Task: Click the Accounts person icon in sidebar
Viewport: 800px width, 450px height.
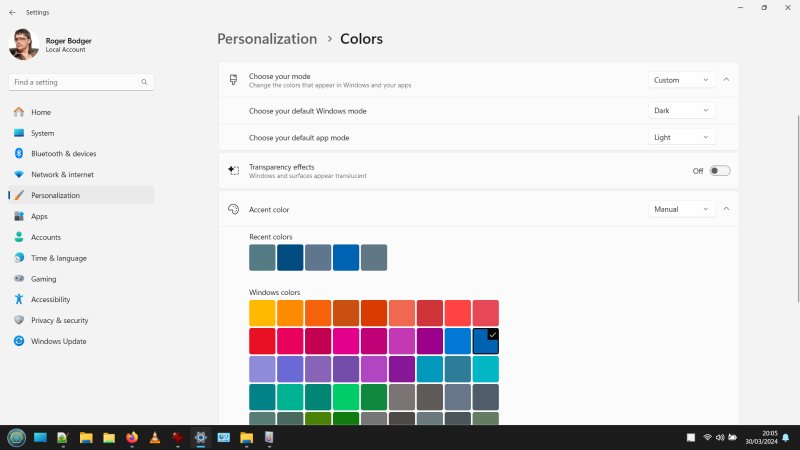Action: coord(19,237)
